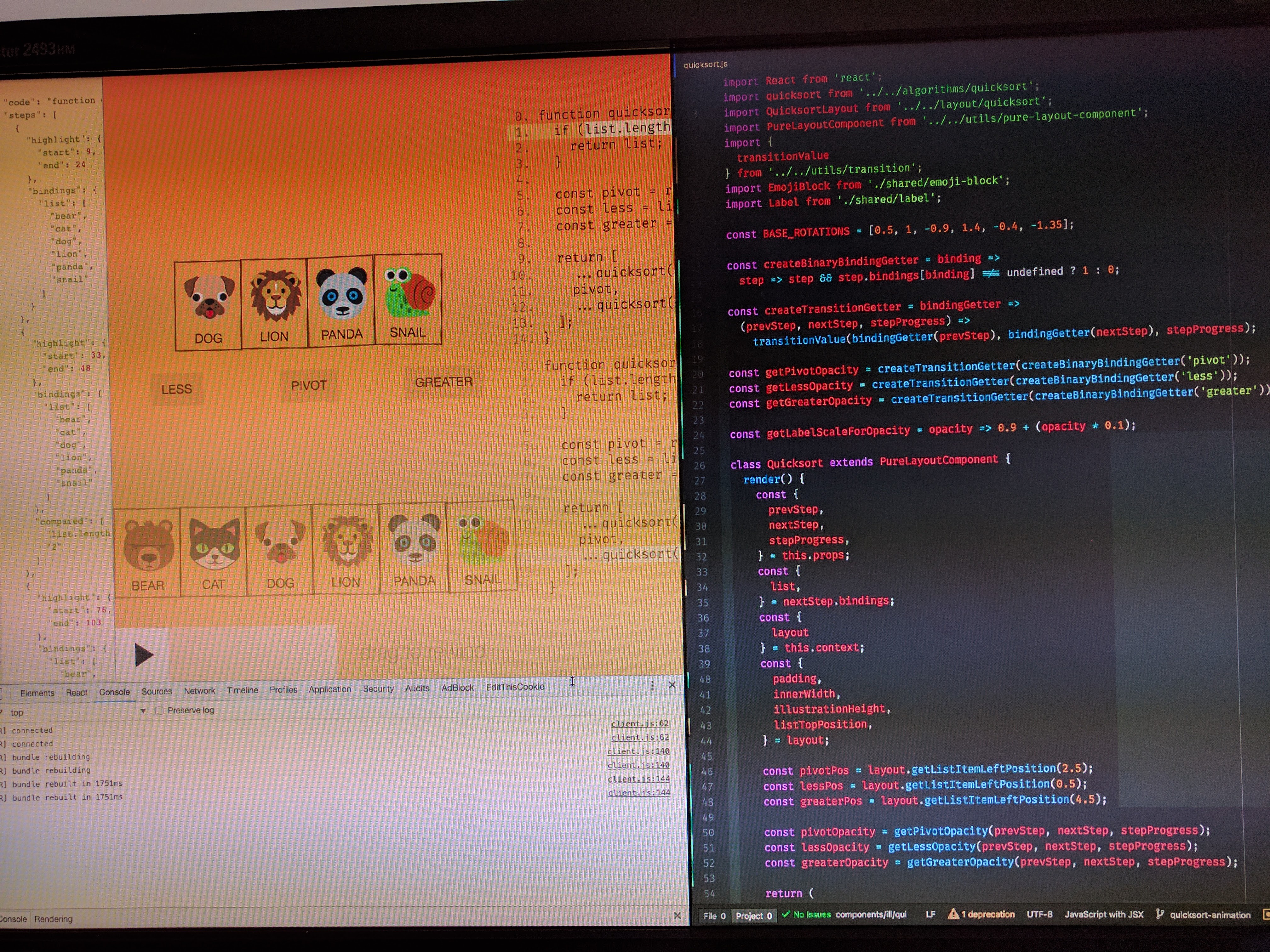The image size is (1270, 952).
Task: Click the LESS label
Action: tap(176, 389)
